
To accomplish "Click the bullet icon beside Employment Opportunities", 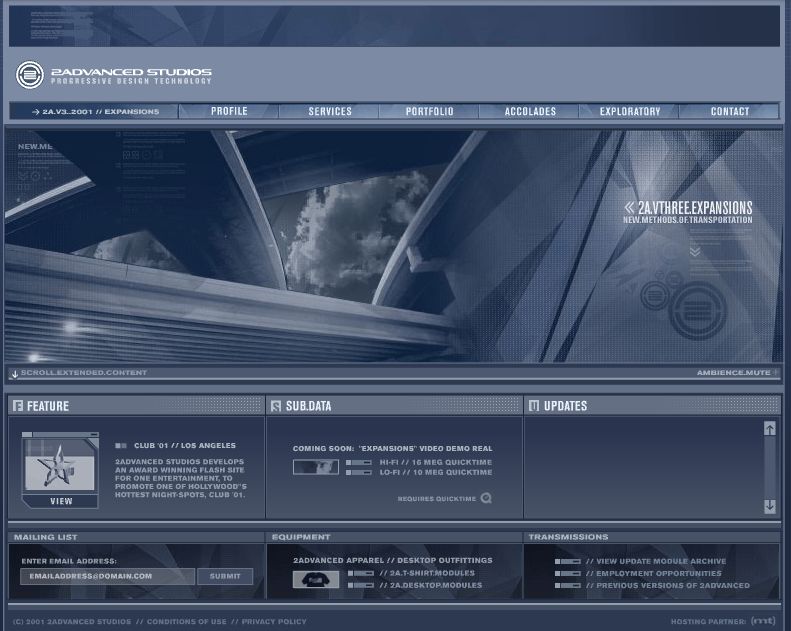I will tap(568, 573).
